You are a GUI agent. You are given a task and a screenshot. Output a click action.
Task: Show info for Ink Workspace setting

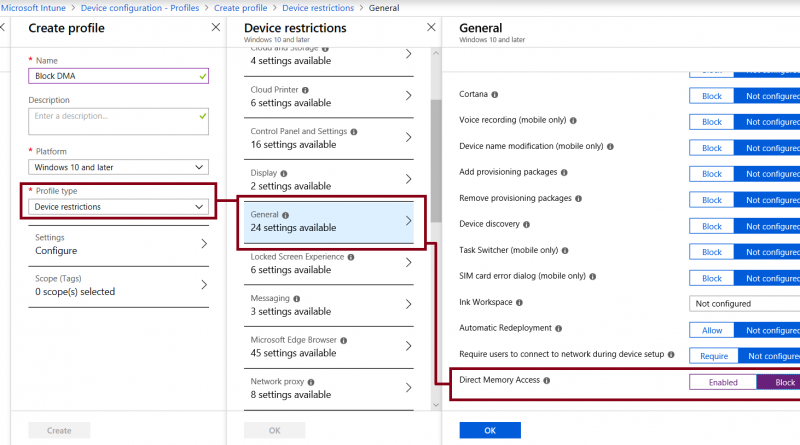[x=519, y=303]
